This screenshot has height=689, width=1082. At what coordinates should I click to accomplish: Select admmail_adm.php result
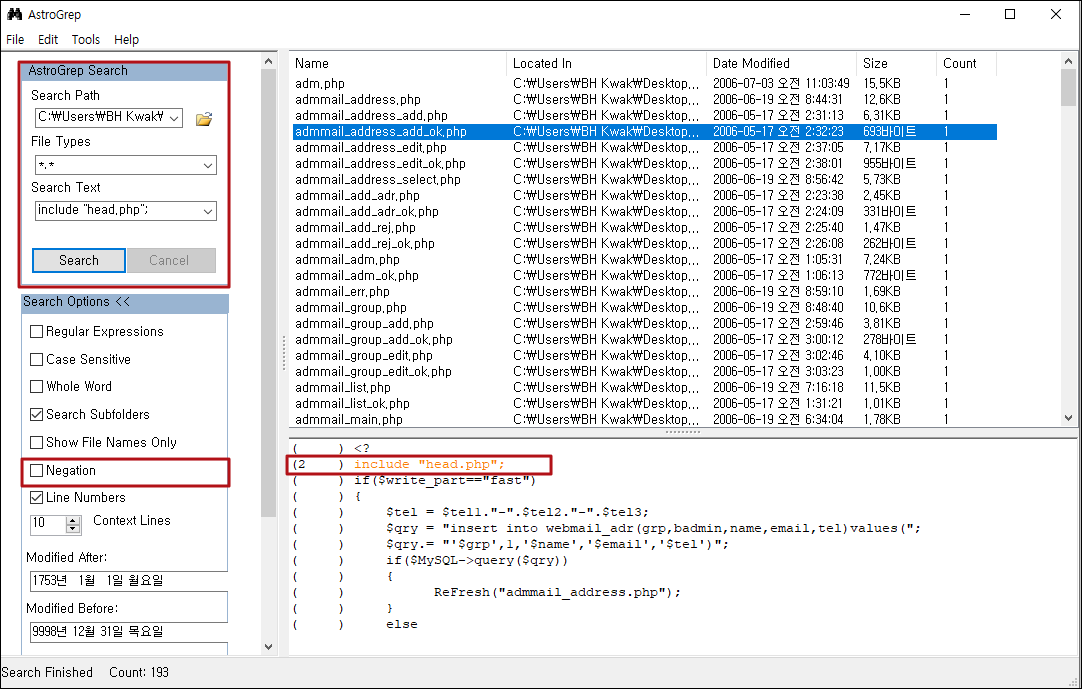[x=645, y=260]
